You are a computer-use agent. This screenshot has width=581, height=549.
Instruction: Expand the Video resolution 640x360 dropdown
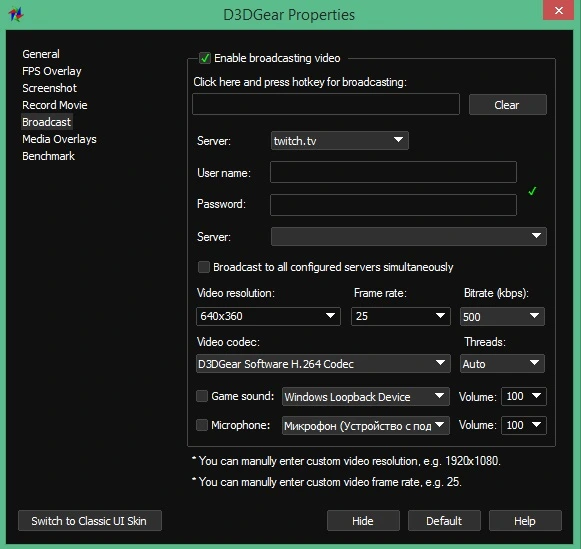coord(268,316)
